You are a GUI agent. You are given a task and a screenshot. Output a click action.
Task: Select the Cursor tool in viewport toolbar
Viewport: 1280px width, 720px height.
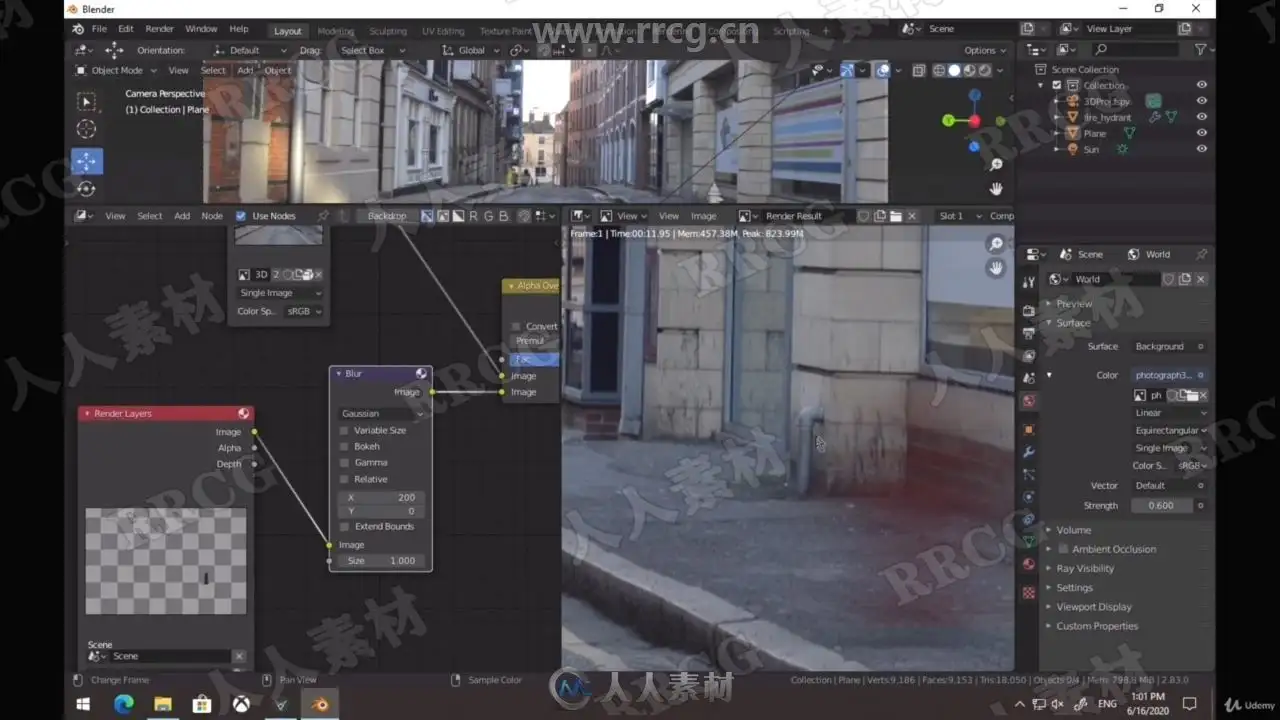click(87, 129)
